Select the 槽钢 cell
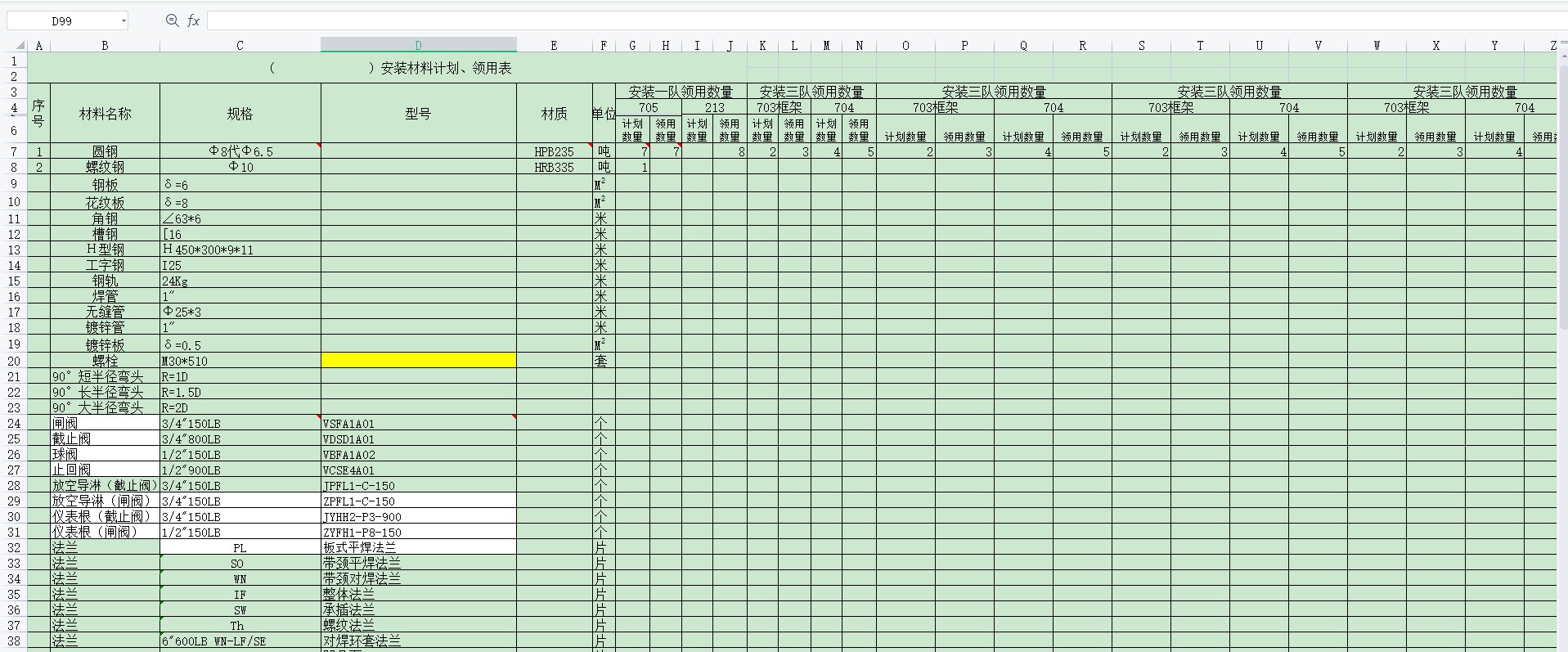Screen dimensions: 1568x652 pyautogui.click(x=106, y=234)
